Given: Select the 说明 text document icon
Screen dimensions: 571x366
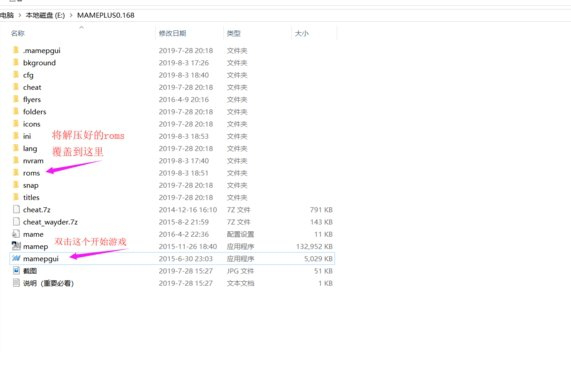Looking at the screenshot, I should (16, 283).
